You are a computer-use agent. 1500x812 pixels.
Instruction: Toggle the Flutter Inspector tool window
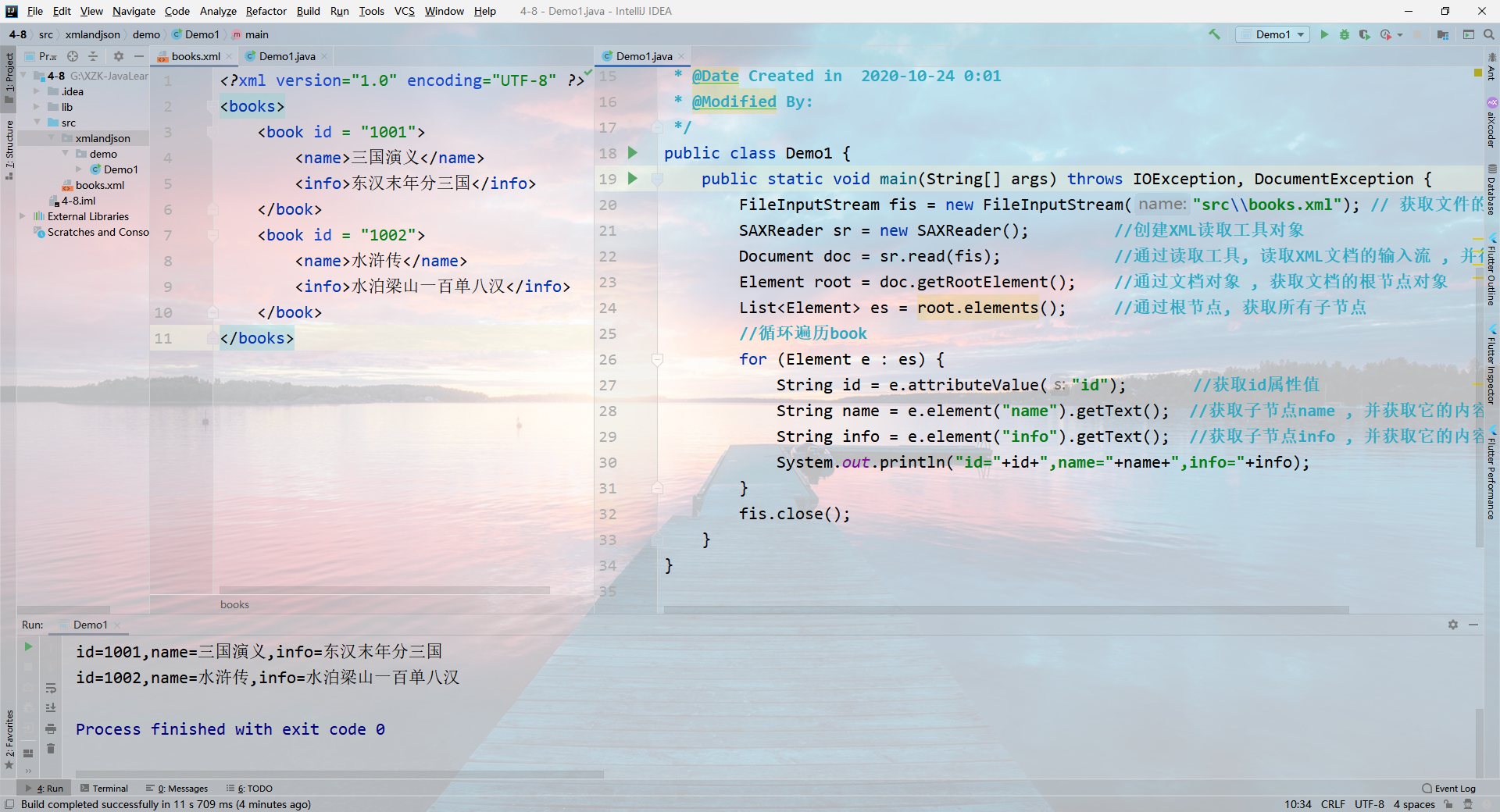click(1491, 364)
